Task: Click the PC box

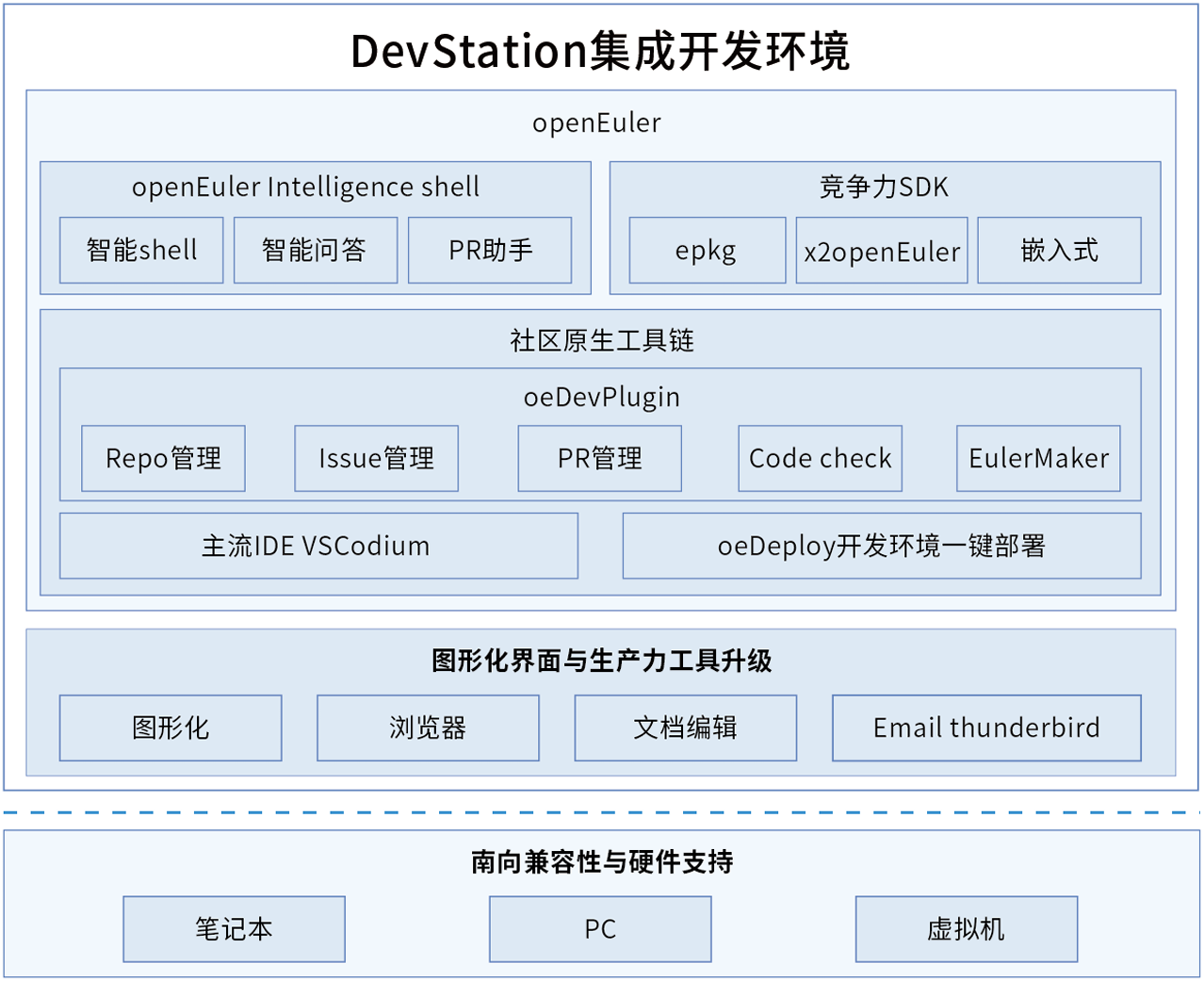Action: point(600,929)
